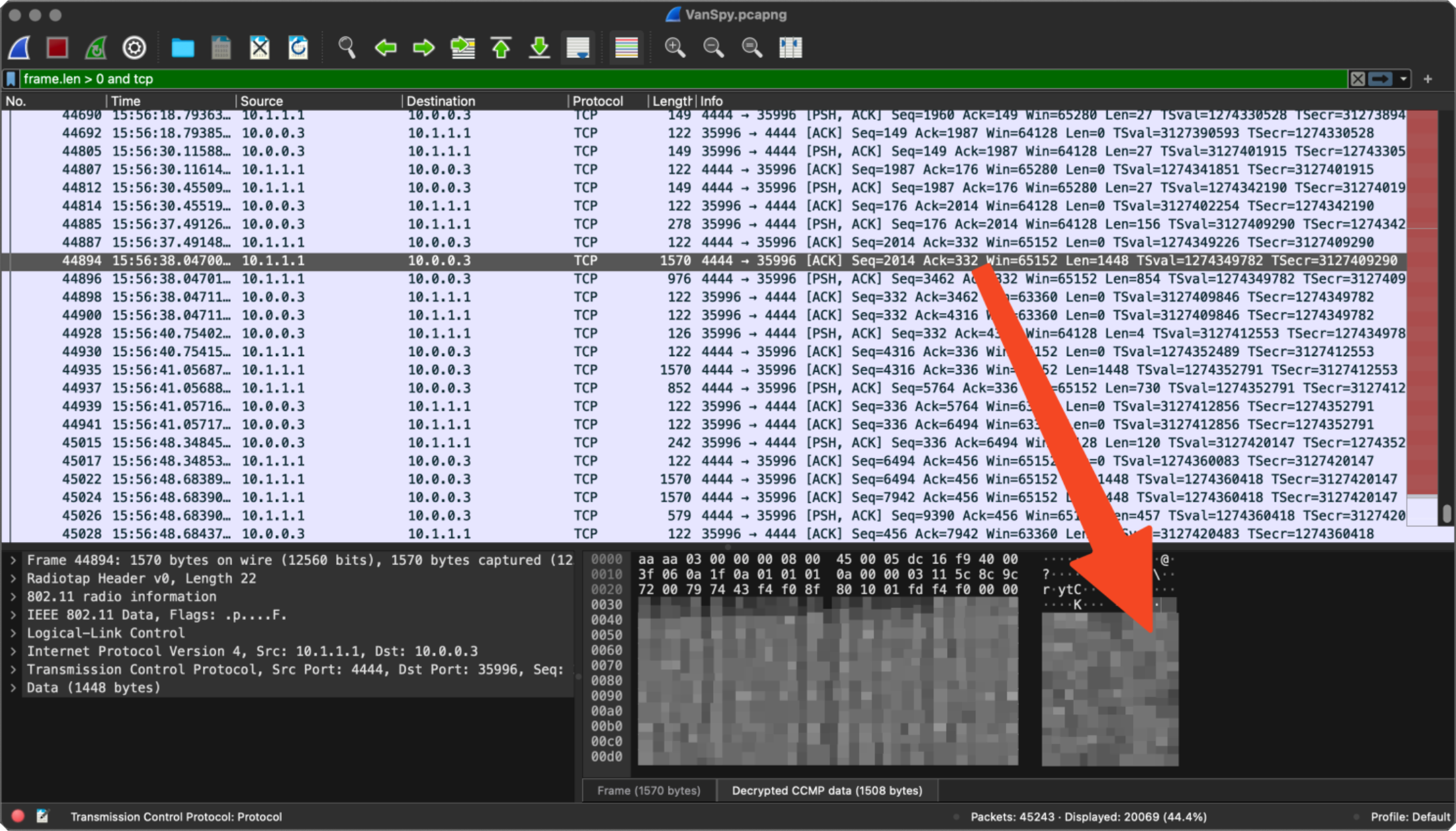Find a packet with the magnifier icon

(346, 48)
